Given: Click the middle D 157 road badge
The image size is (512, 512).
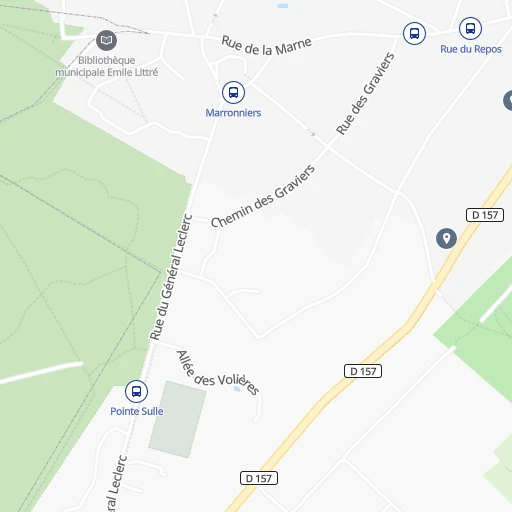Looking at the screenshot, I should coord(363,371).
